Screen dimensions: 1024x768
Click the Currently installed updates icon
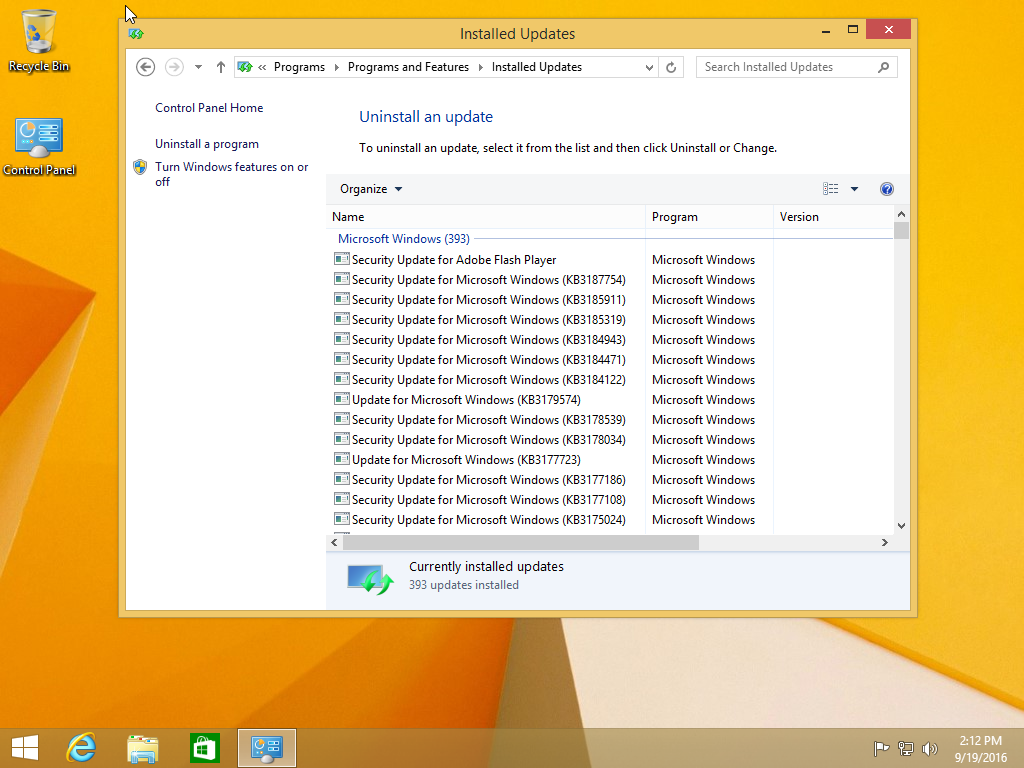pos(370,579)
